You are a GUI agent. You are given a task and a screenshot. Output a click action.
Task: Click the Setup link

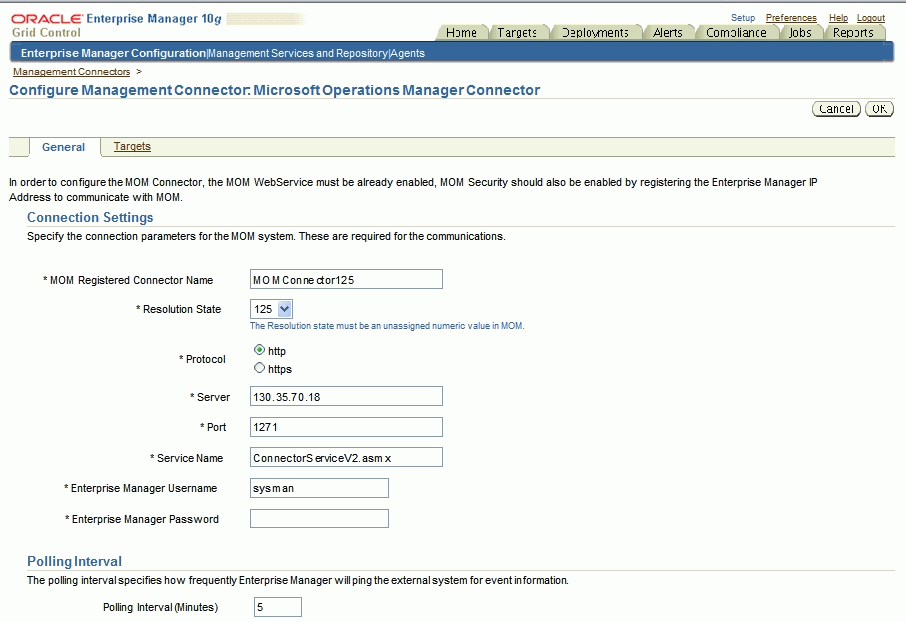pos(742,18)
